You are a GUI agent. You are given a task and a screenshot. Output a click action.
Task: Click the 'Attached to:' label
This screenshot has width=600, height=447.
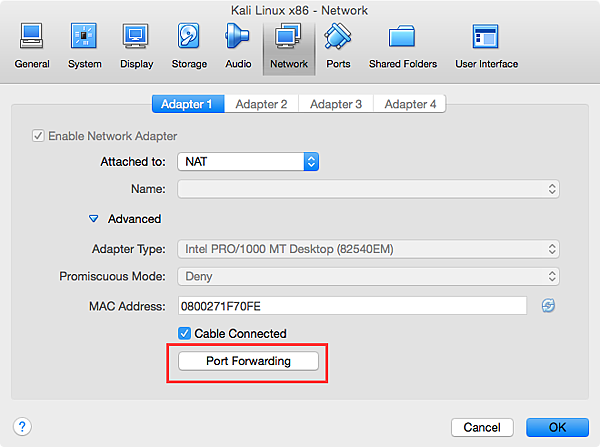[x=133, y=162]
